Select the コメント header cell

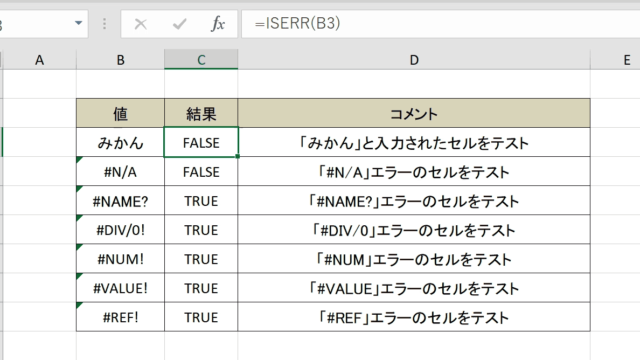pos(414,113)
